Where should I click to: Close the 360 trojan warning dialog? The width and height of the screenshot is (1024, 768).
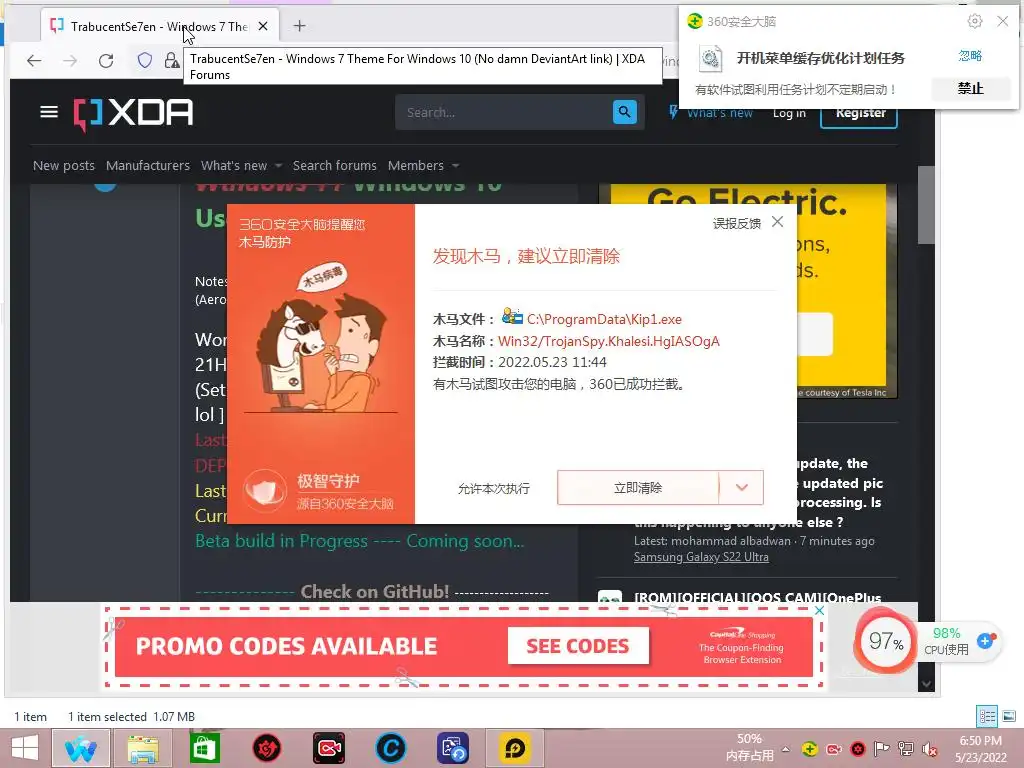[x=777, y=222]
